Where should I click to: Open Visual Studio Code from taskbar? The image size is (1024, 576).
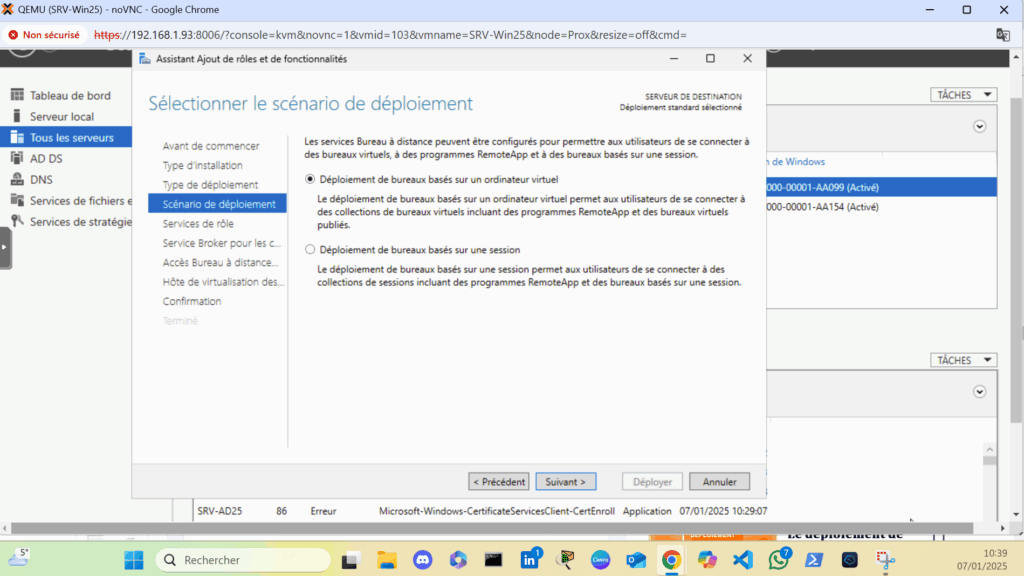click(743, 560)
